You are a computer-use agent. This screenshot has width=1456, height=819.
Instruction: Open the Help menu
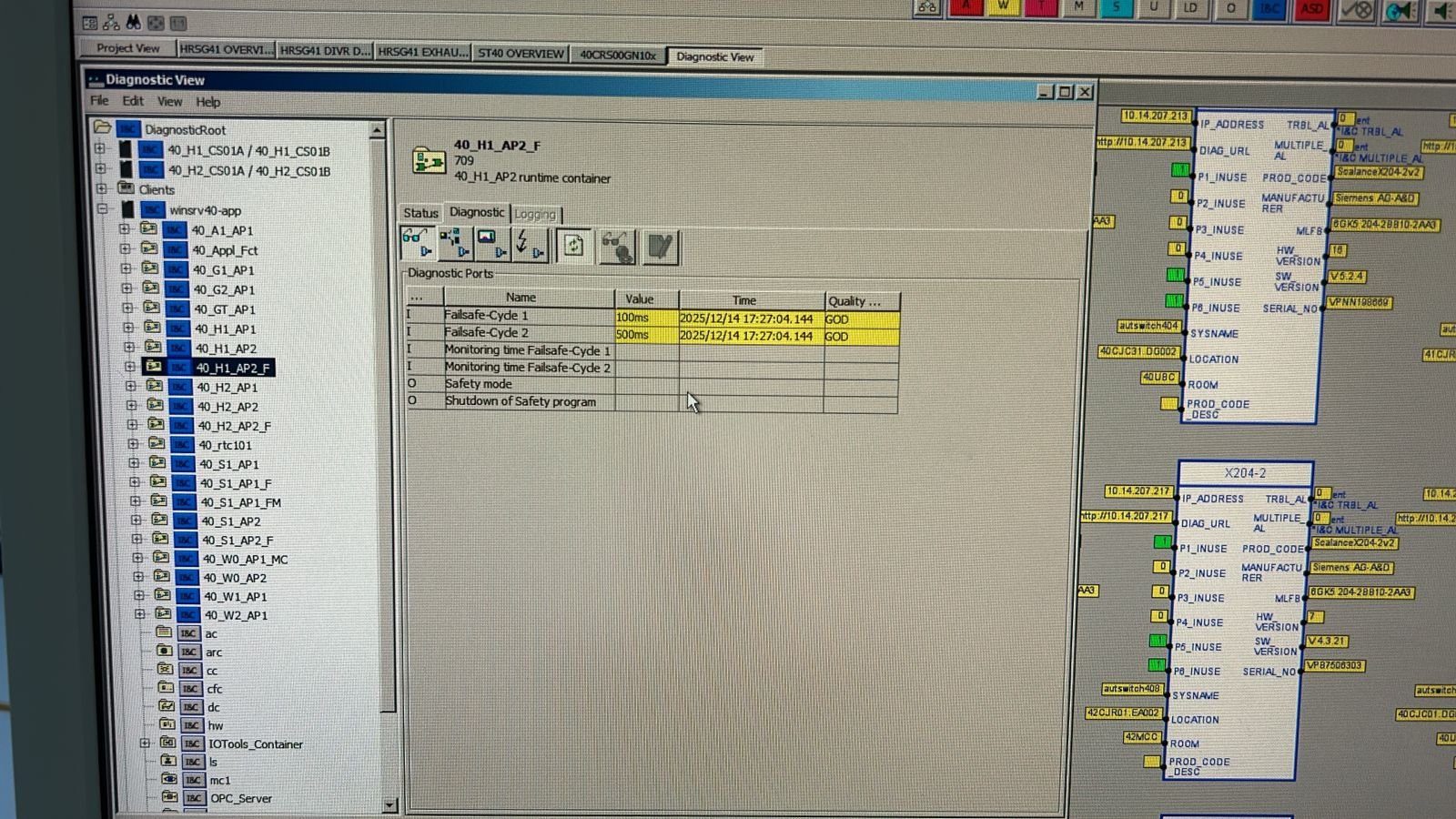(207, 102)
